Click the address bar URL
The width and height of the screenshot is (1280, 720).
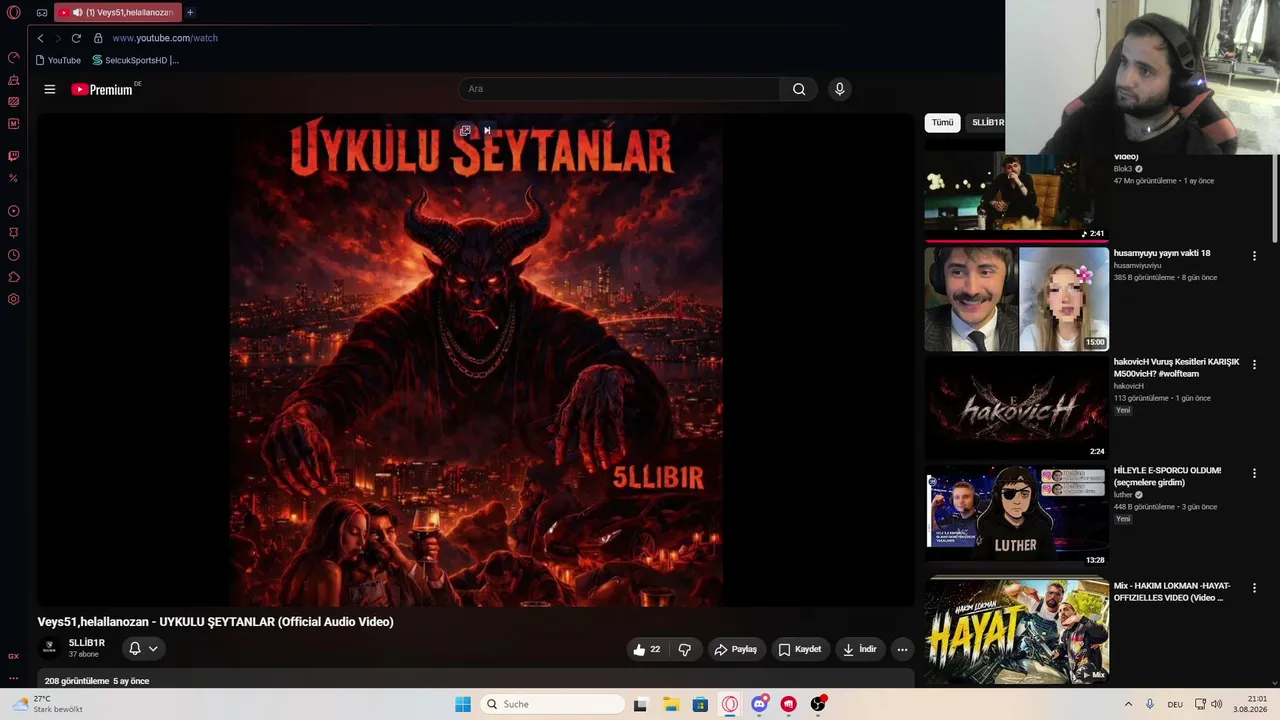[x=165, y=38]
